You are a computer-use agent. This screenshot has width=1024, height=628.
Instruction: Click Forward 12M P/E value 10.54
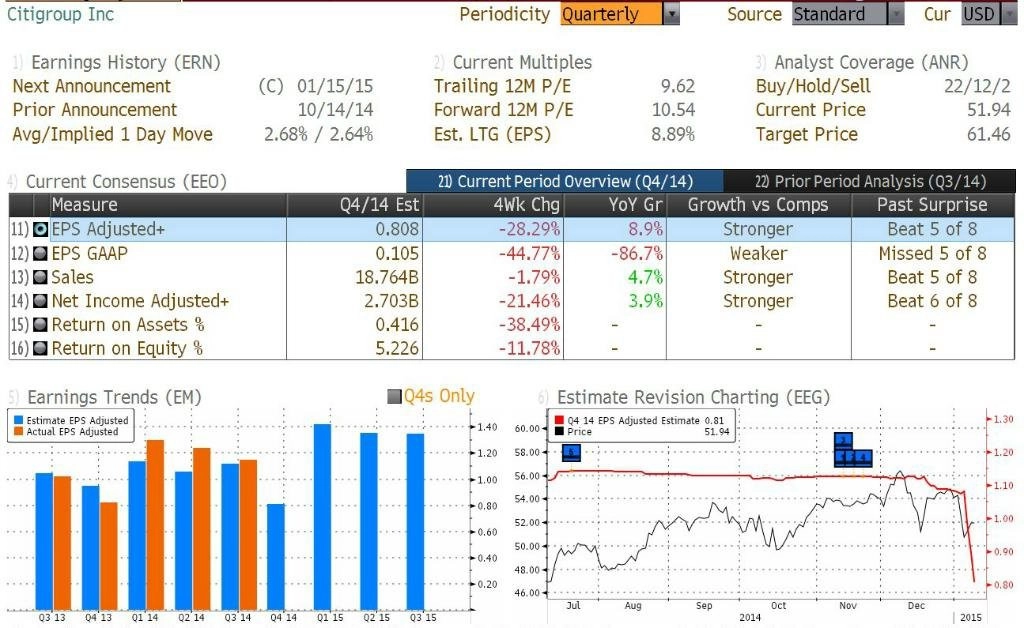point(673,110)
